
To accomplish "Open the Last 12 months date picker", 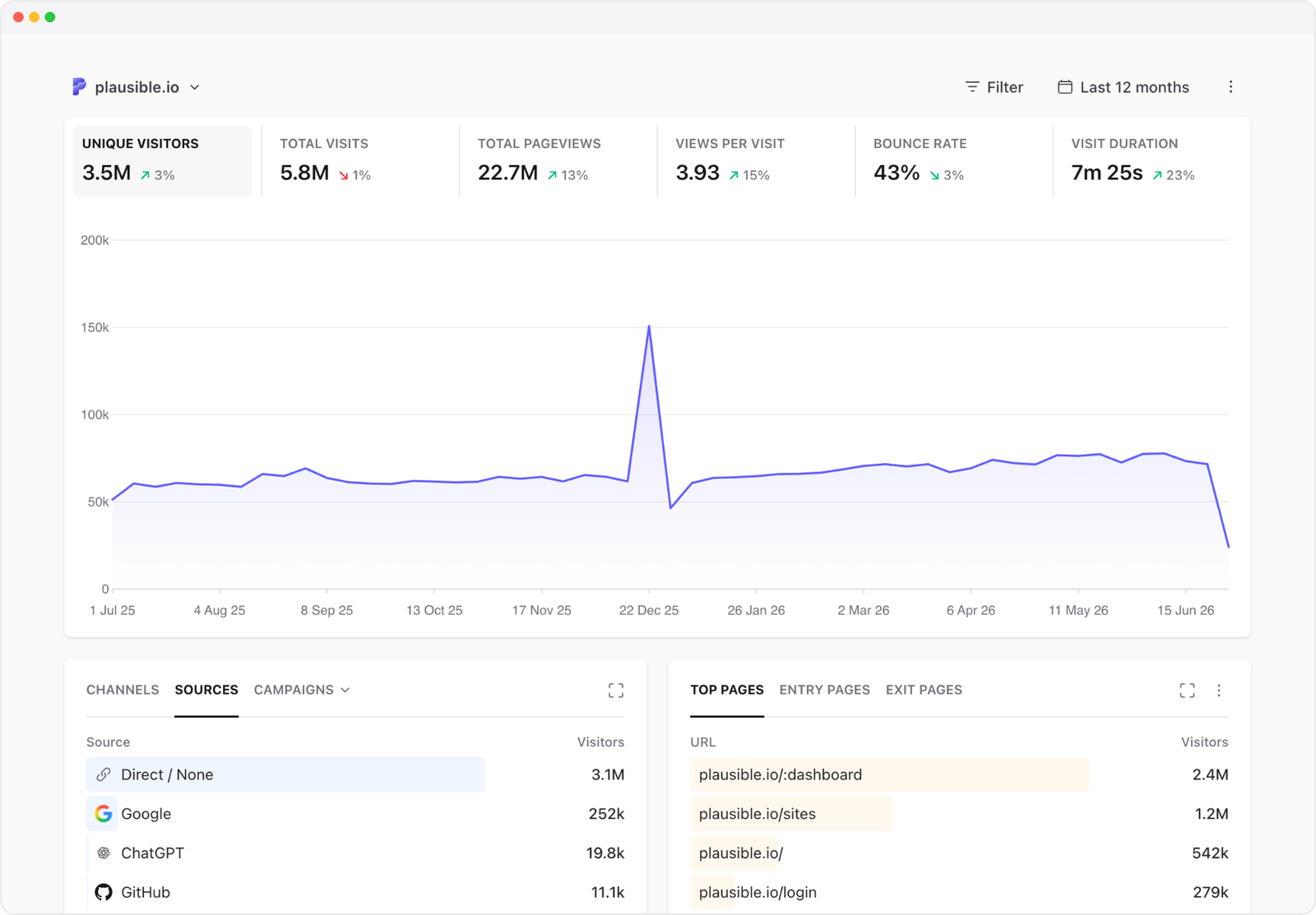I will coord(1124,87).
